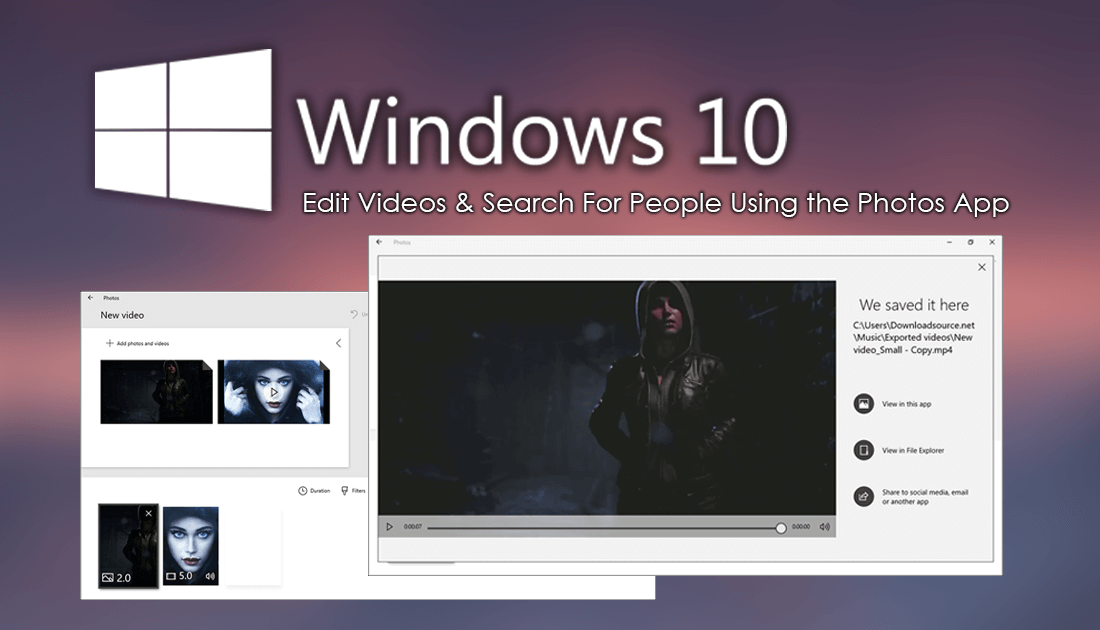
Task: Click View in File Explorer icon
Action: coord(864,450)
